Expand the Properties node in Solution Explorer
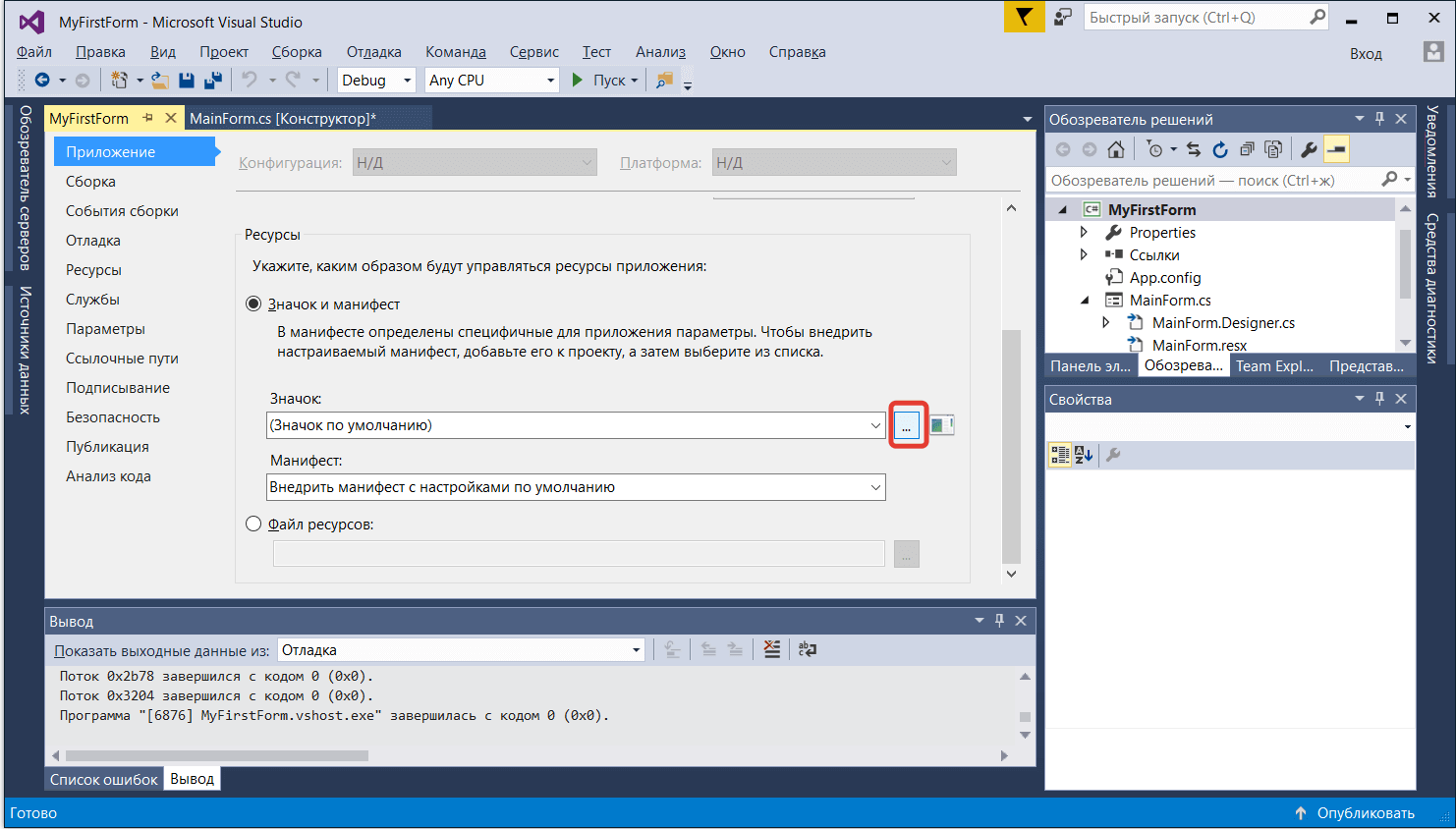 click(x=1084, y=233)
